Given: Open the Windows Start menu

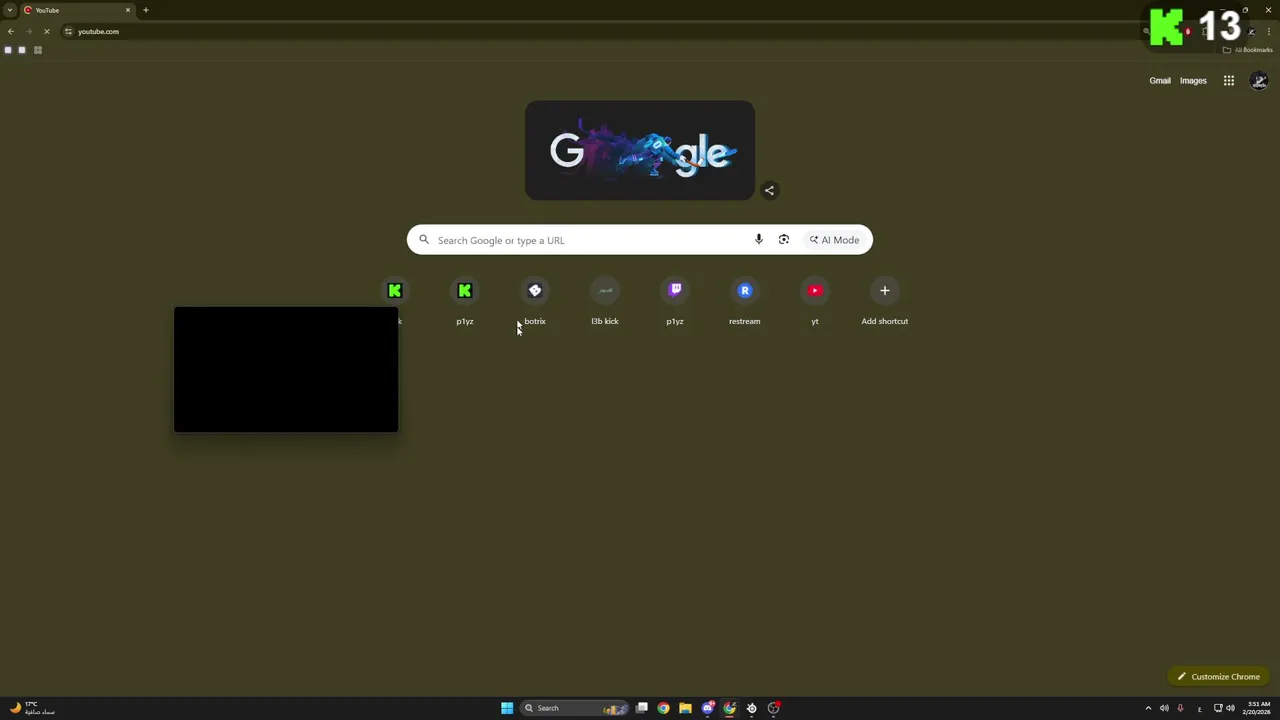Looking at the screenshot, I should coord(507,708).
